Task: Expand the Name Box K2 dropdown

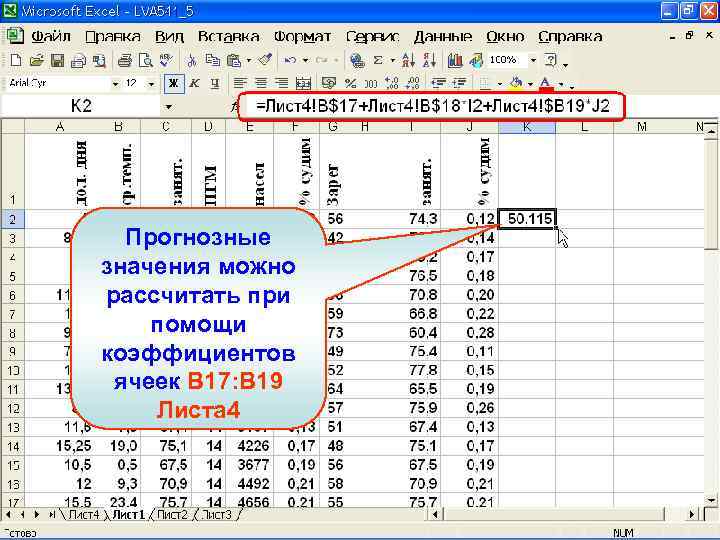Action: point(169,107)
